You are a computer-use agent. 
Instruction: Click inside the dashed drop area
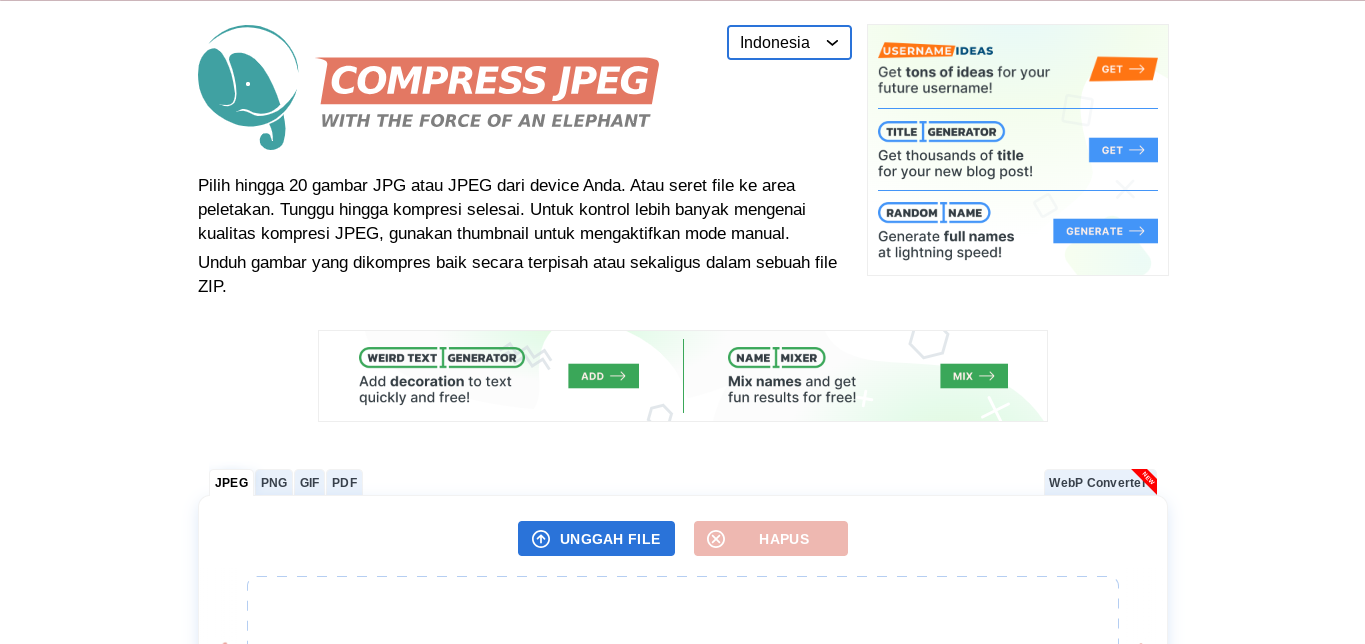click(682, 610)
